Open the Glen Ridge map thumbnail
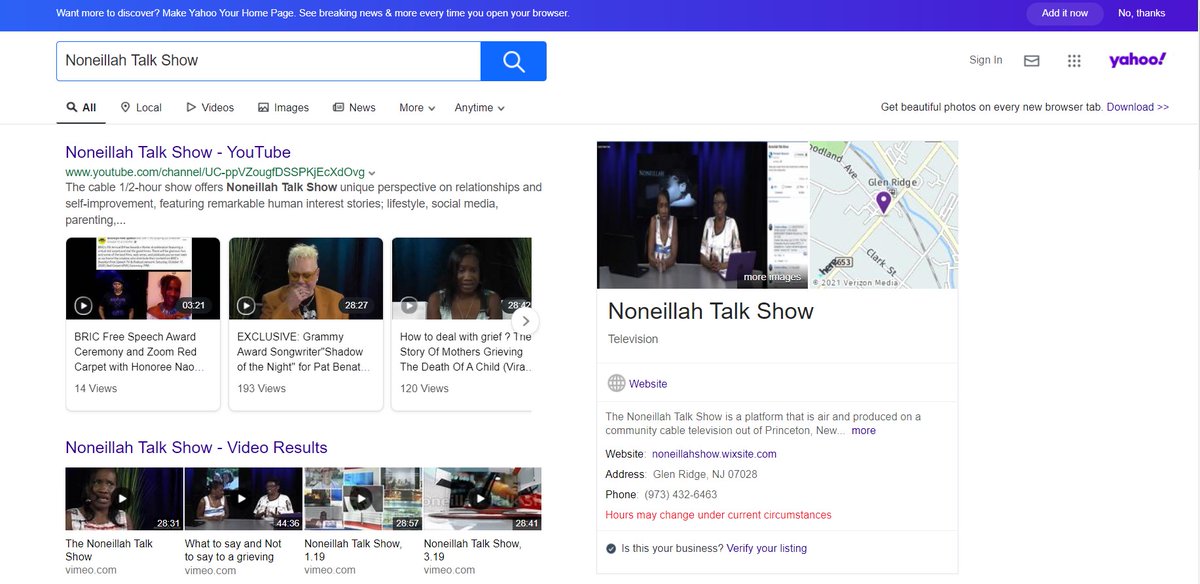 [x=883, y=215]
